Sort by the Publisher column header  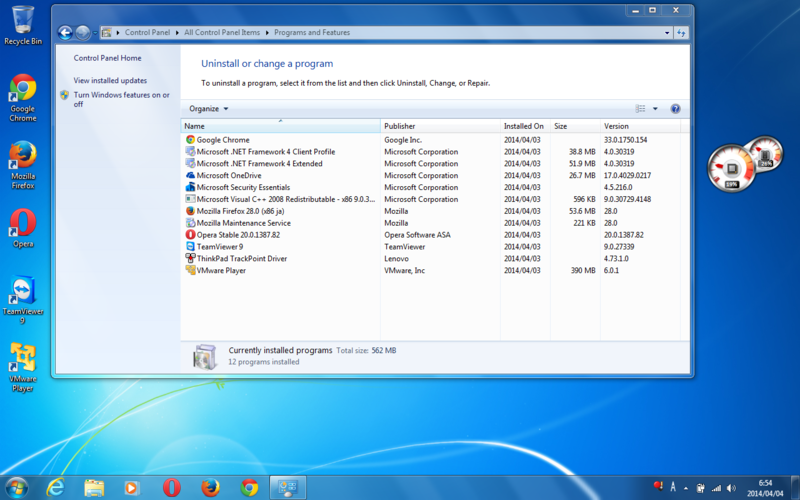[440, 126]
